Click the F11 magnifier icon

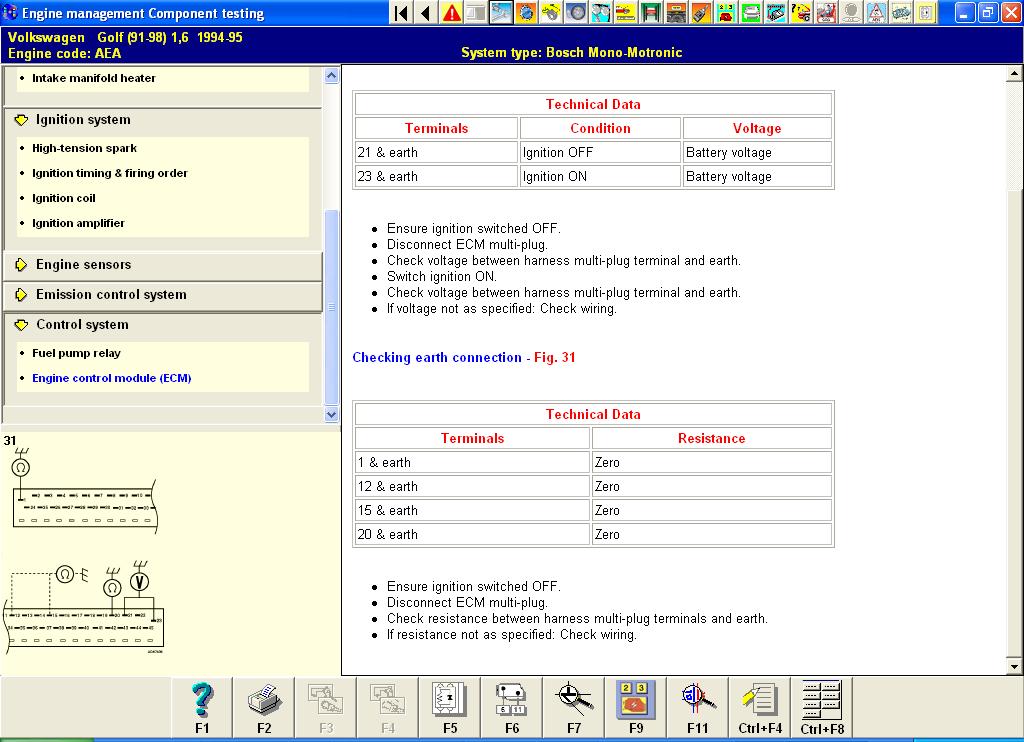coord(697,699)
